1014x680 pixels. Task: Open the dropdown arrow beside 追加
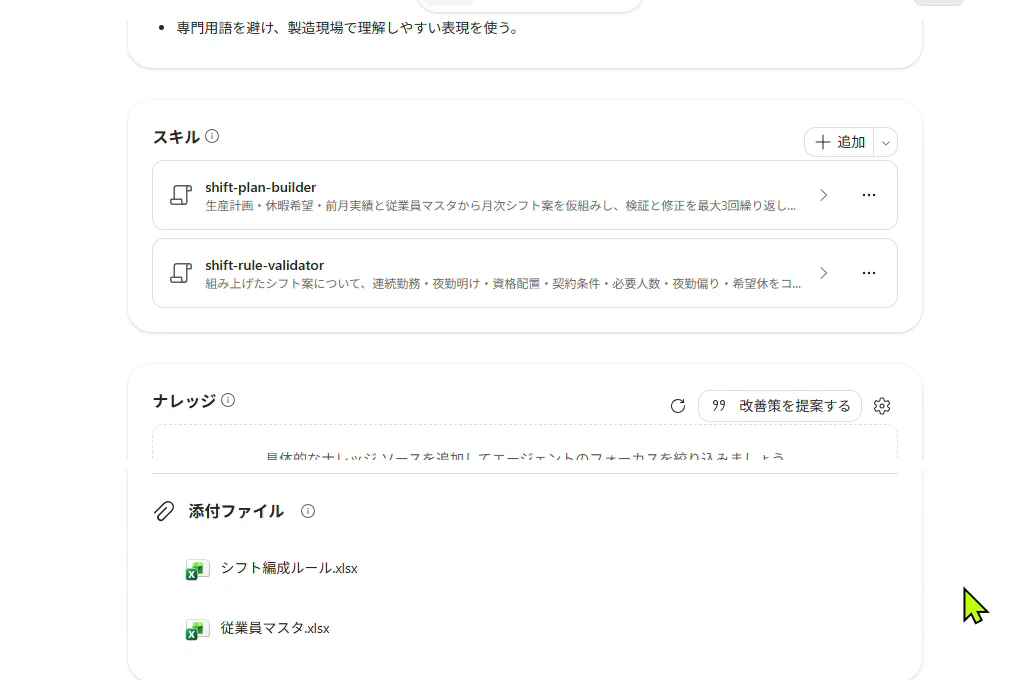[x=885, y=142]
